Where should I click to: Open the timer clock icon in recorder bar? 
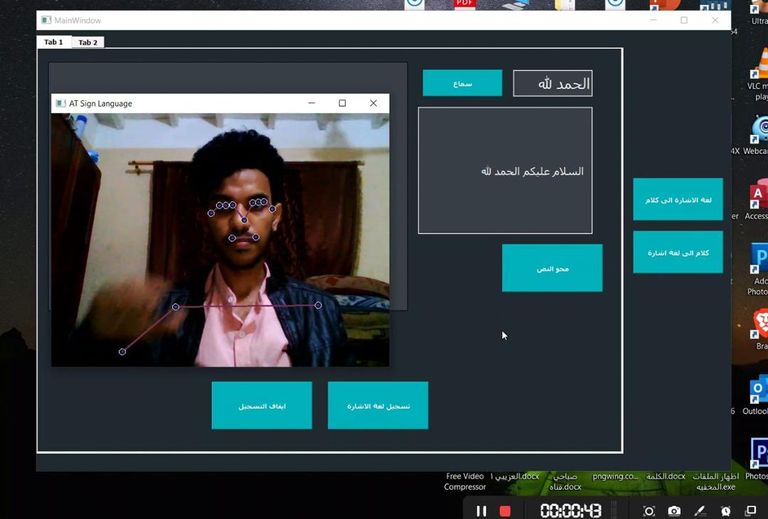(726, 511)
